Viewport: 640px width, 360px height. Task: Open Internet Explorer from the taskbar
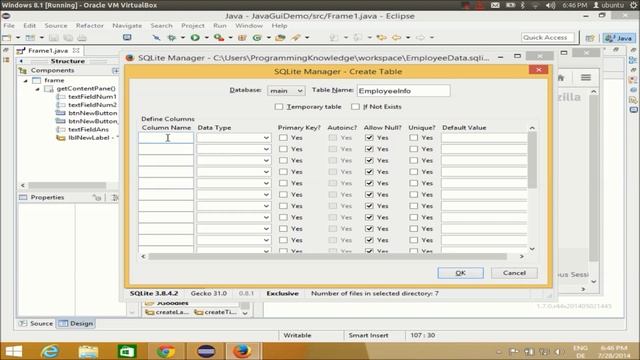click(x=50, y=351)
